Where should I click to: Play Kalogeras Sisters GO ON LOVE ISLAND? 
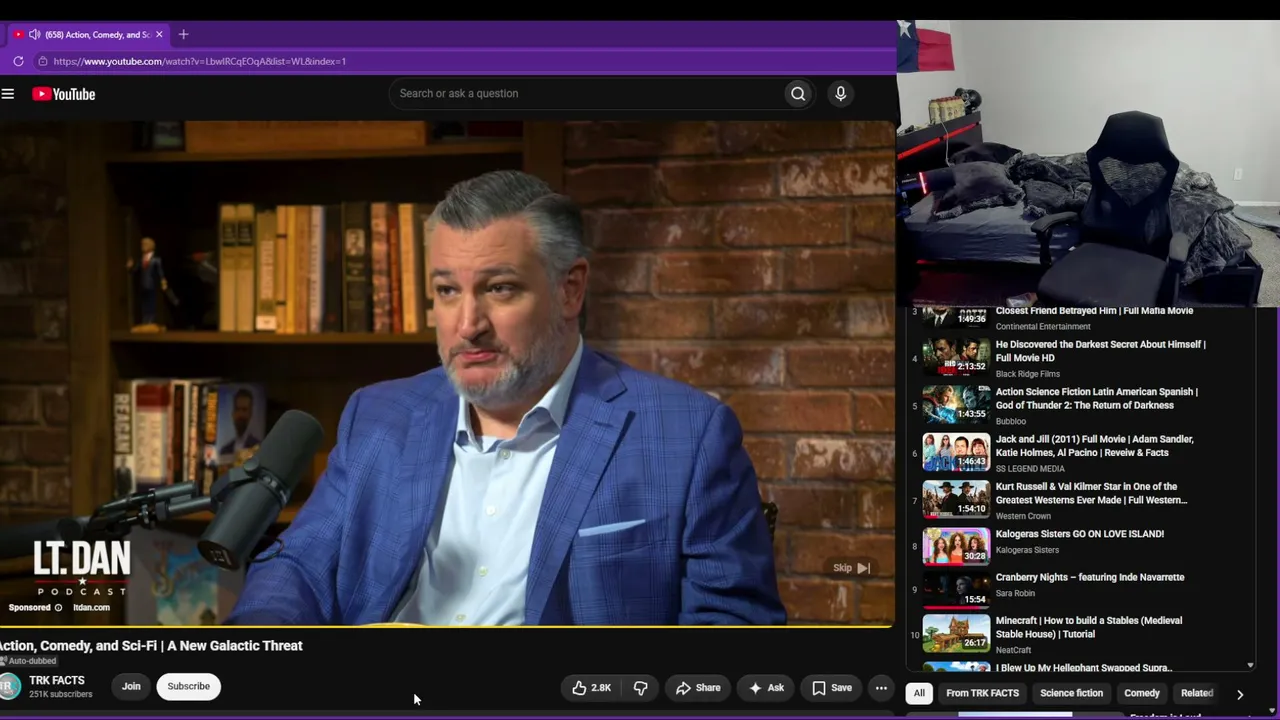click(1080, 534)
